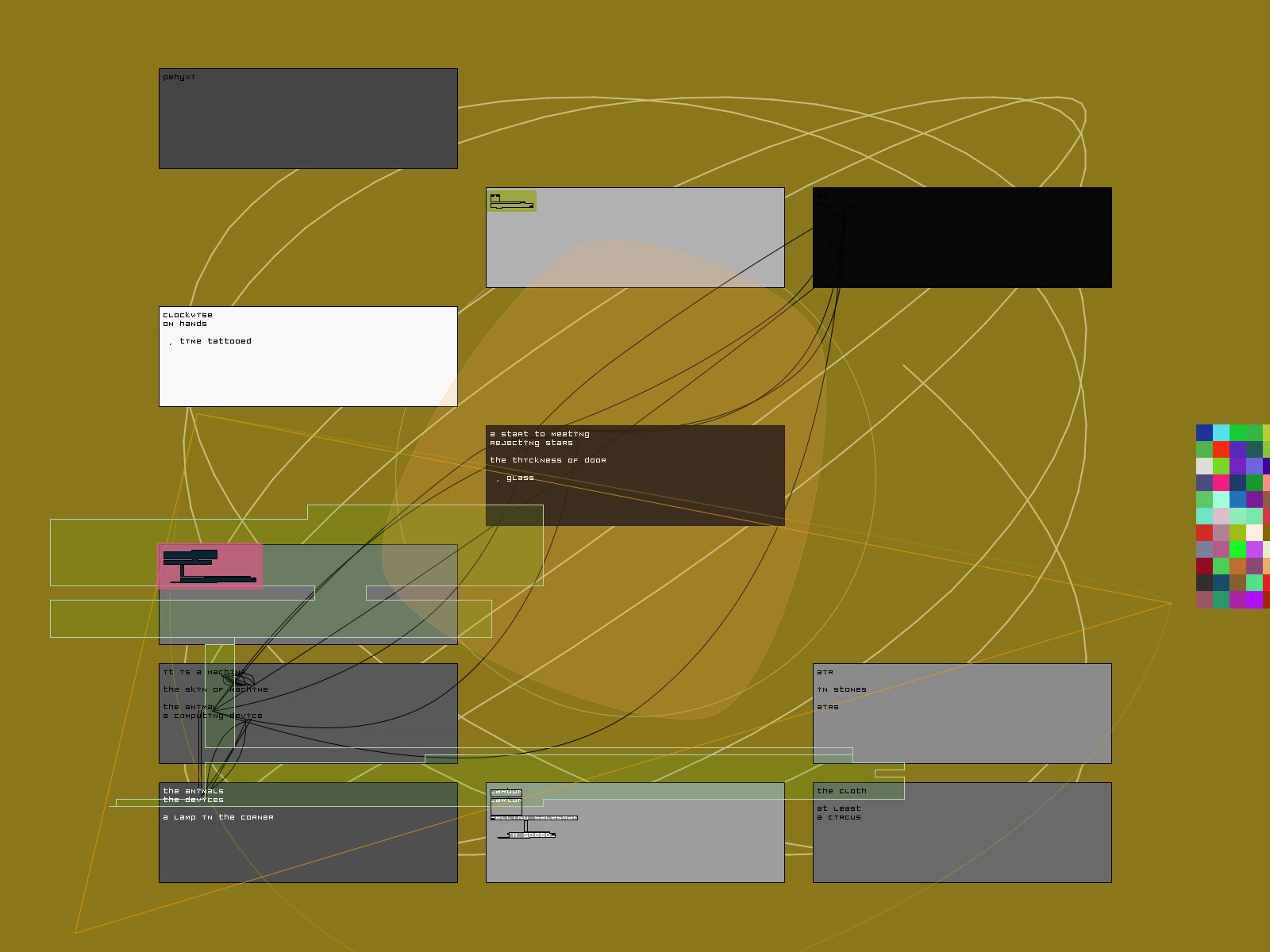Click 'a circus' text line
Screen dimensions: 1270x952
point(839,817)
